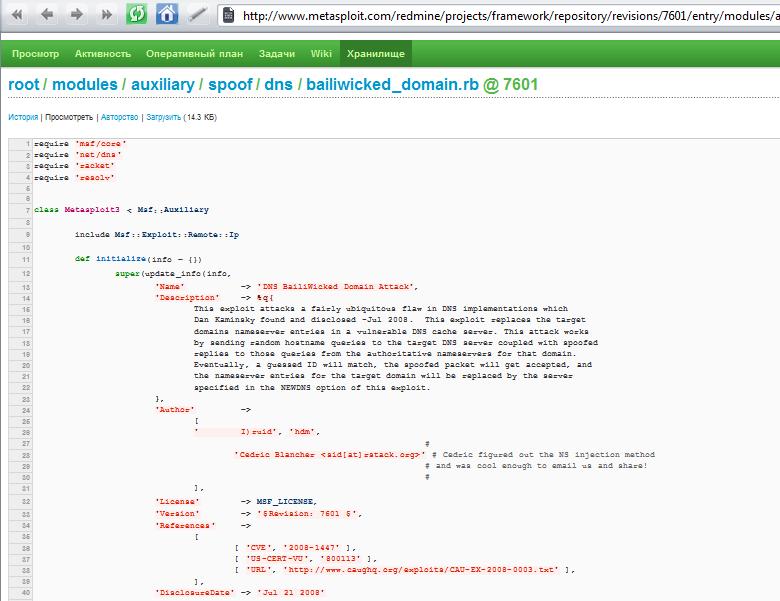Click the '$Revision: 7601 $' string
780x601 pixels.
tap(307, 514)
